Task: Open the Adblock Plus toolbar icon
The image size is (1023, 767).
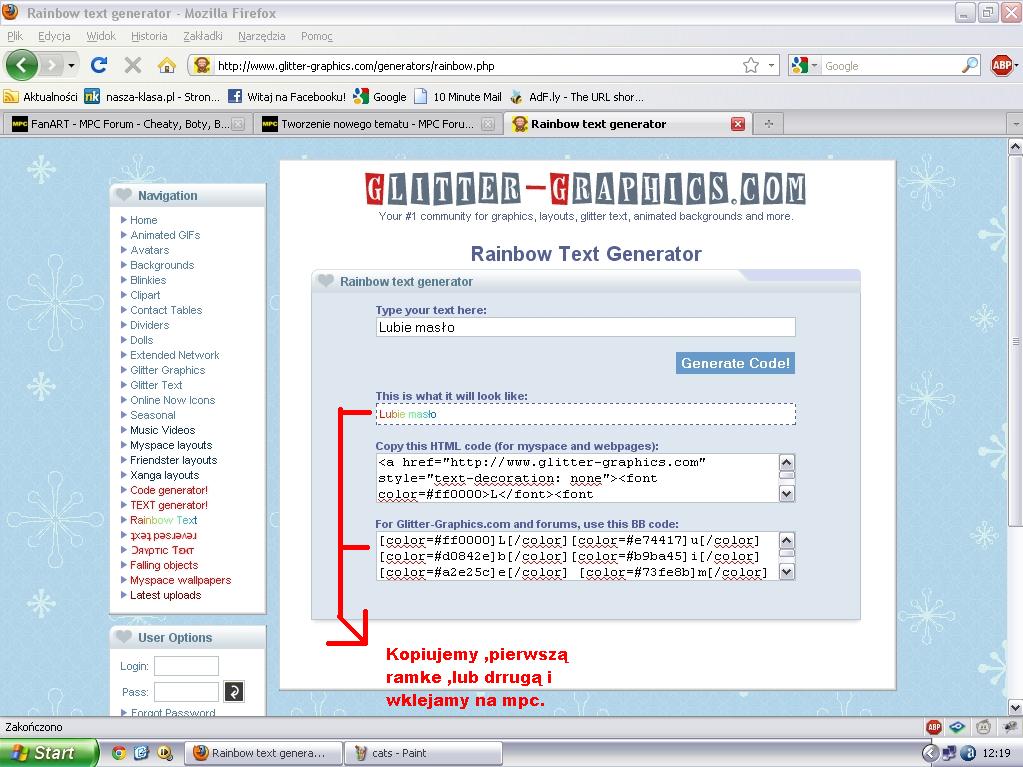Action: (1001, 65)
